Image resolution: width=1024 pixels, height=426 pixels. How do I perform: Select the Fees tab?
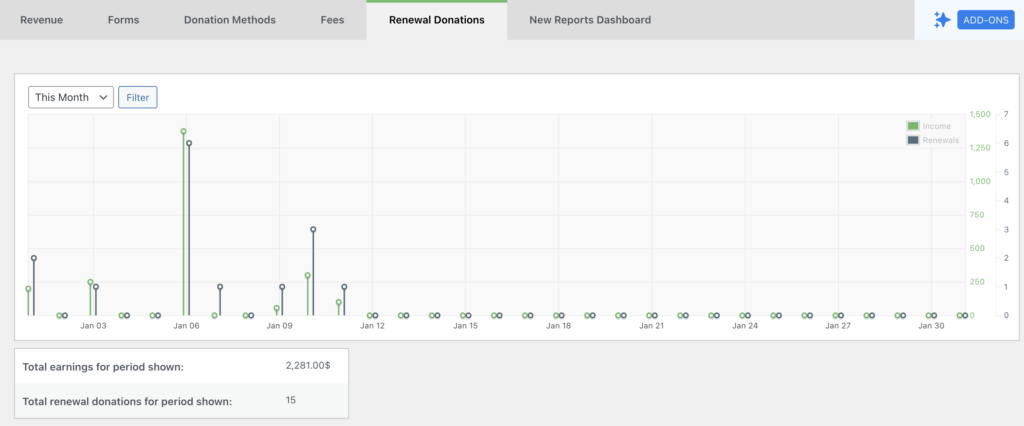(332, 20)
